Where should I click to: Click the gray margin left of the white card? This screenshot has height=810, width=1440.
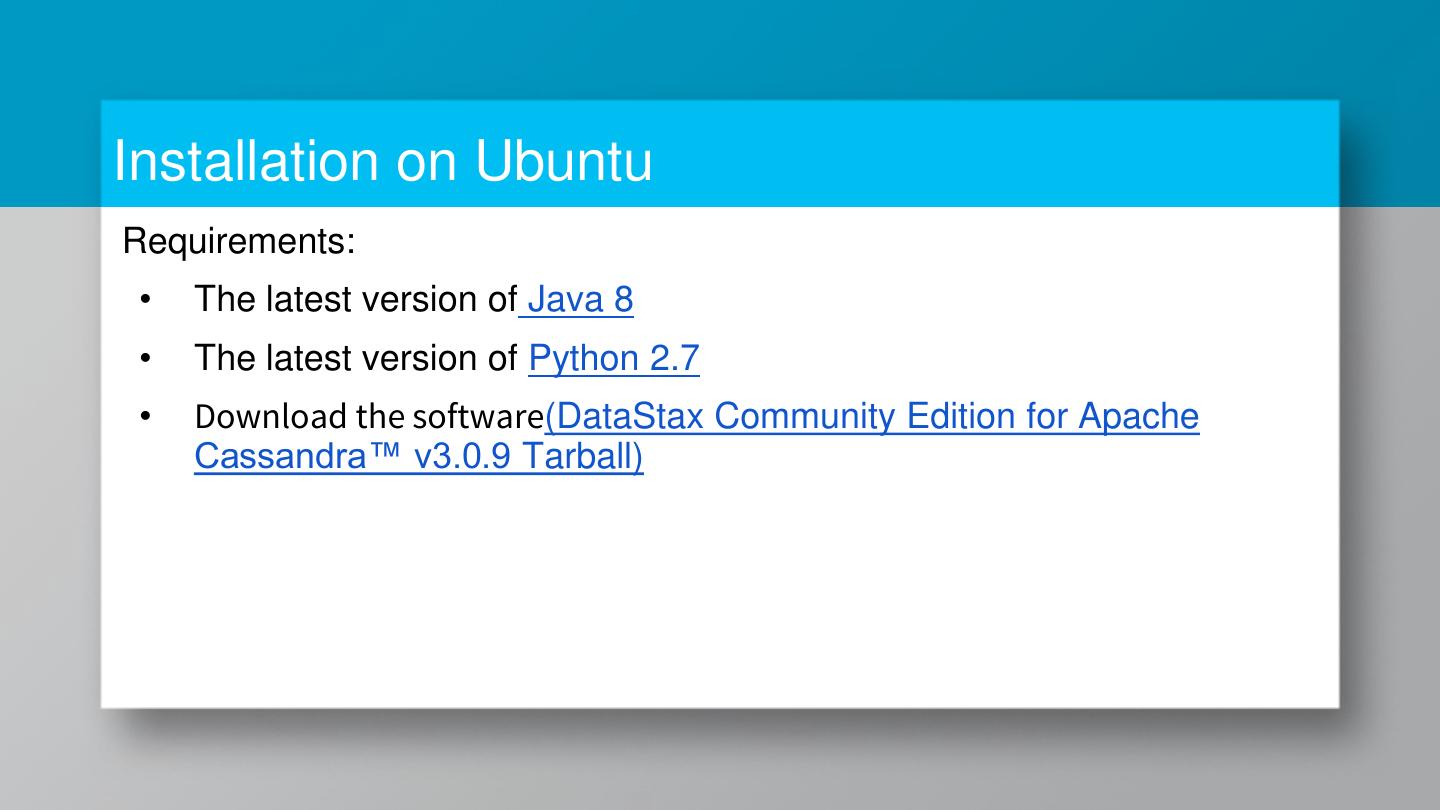[x=50, y=450]
